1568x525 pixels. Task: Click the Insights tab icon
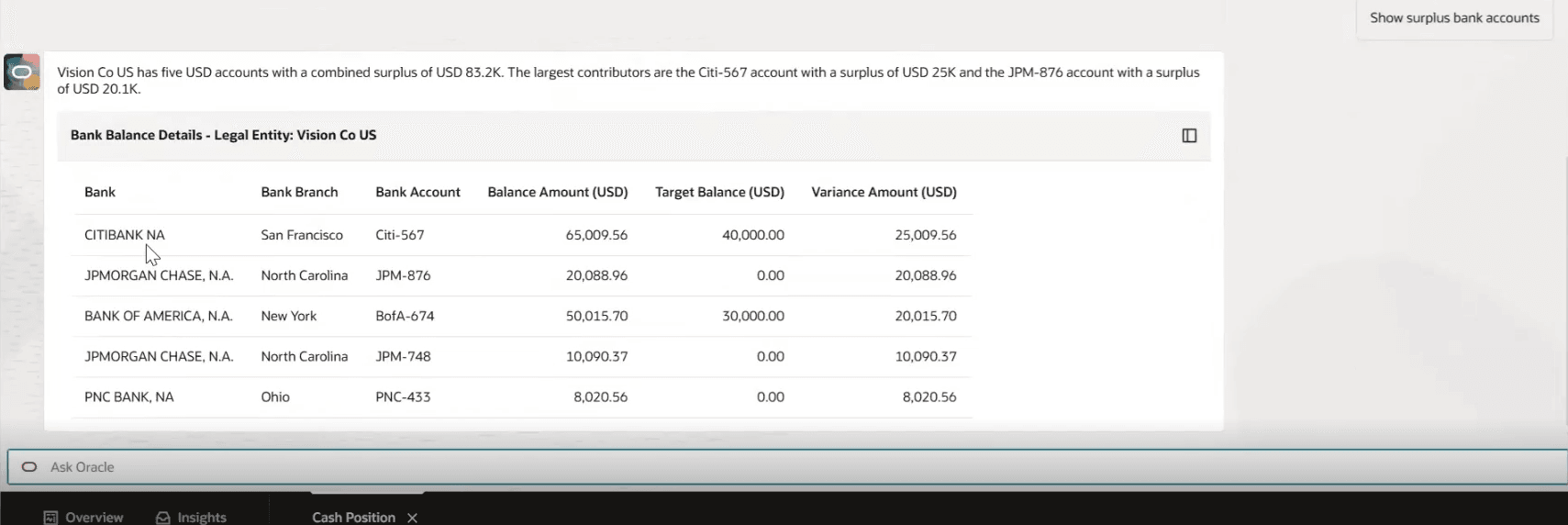click(x=163, y=518)
